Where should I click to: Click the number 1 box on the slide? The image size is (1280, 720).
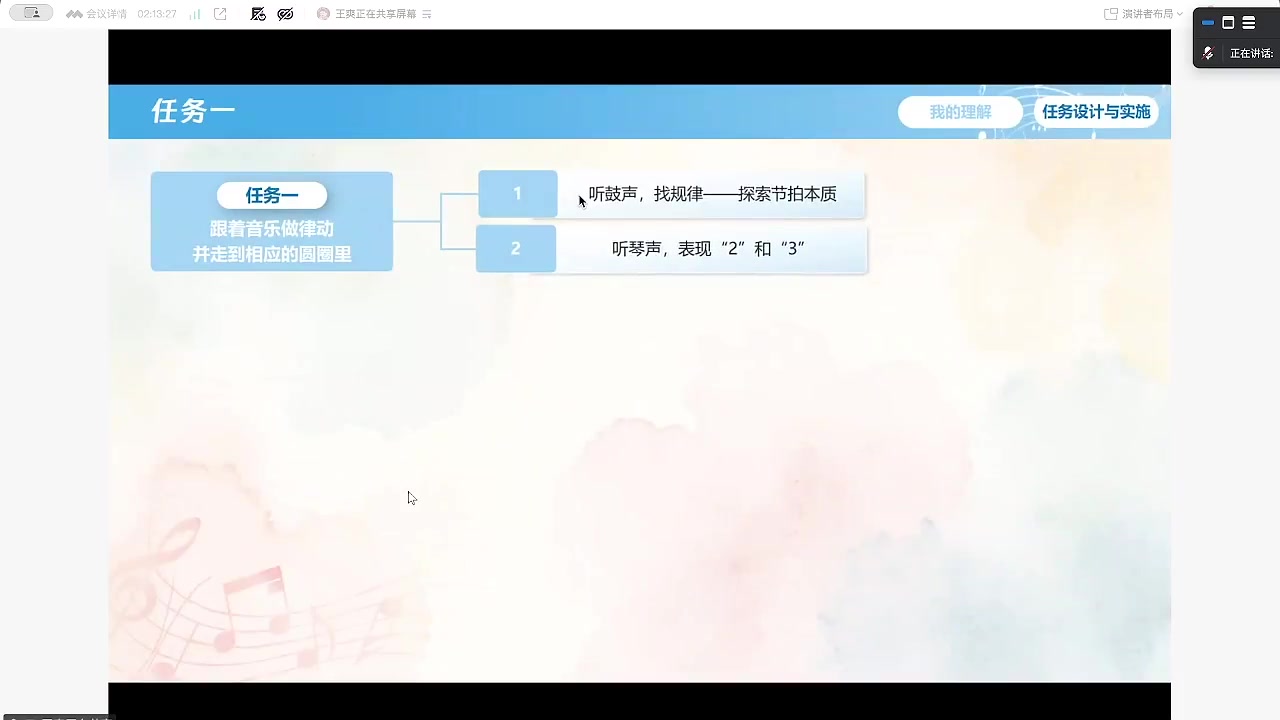click(517, 194)
